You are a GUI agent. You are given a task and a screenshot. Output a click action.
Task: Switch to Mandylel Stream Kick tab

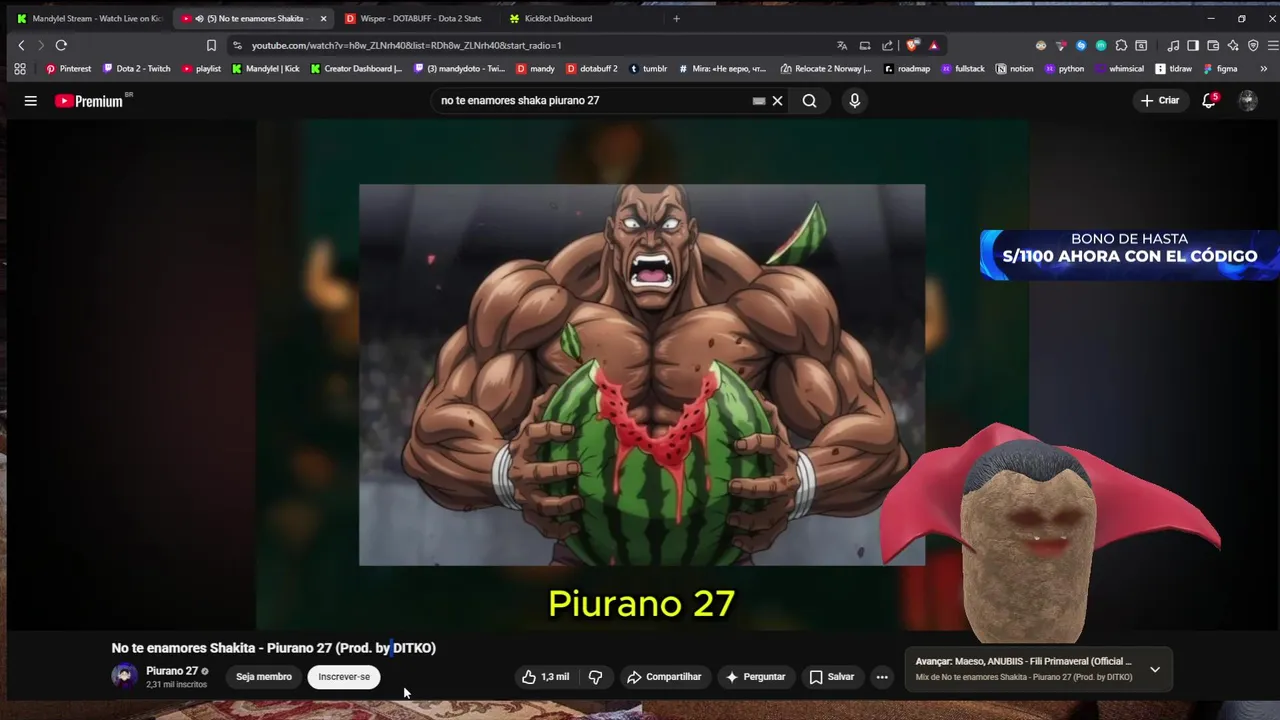pyautogui.click(x=88, y=18)
